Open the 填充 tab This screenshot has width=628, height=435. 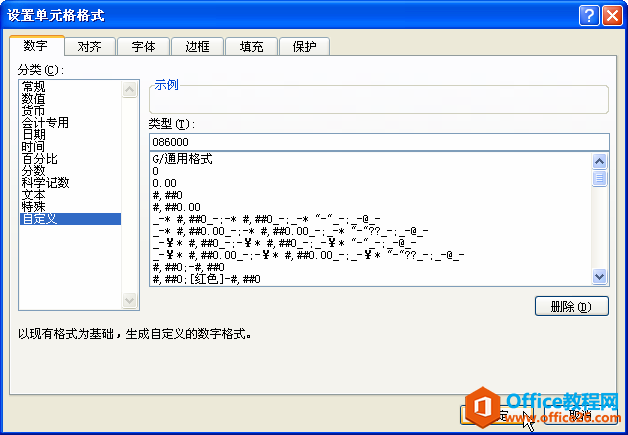[252, 46]
